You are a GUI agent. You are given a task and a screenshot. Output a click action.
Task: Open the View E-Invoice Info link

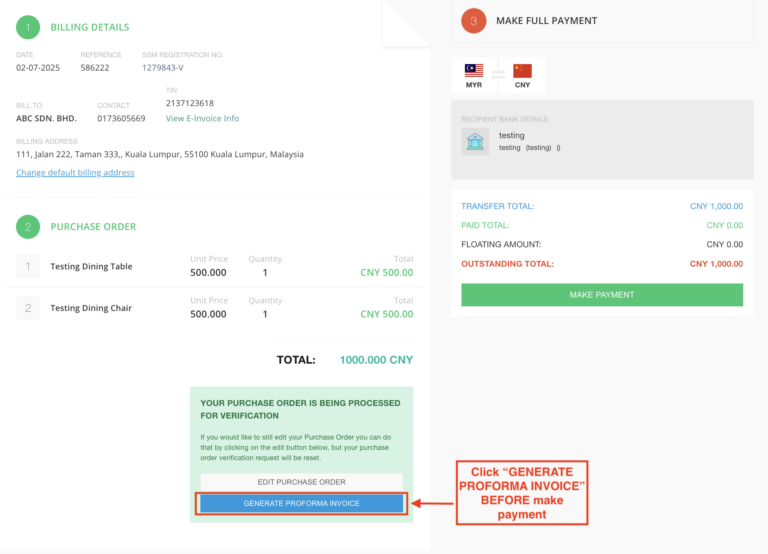[x=202, y=119]
